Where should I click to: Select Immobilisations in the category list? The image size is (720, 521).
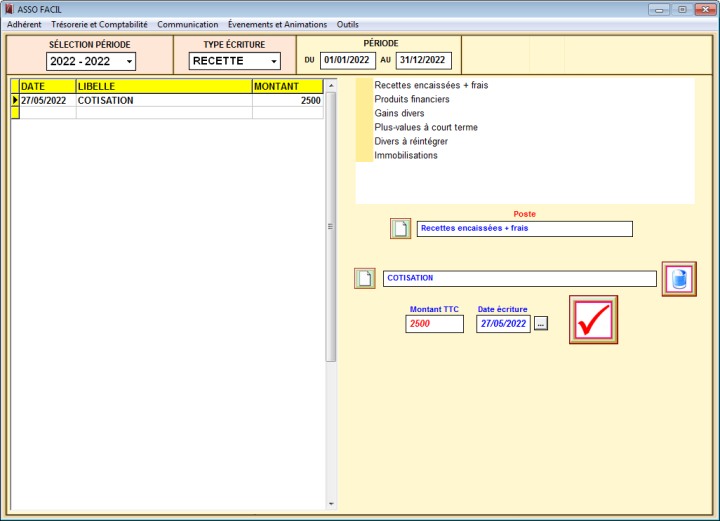(x=405, y=156)
